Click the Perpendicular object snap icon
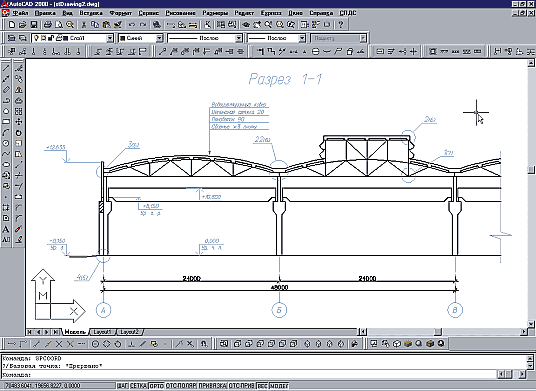Viewport: 536px width, 391px height. point(131,344)
